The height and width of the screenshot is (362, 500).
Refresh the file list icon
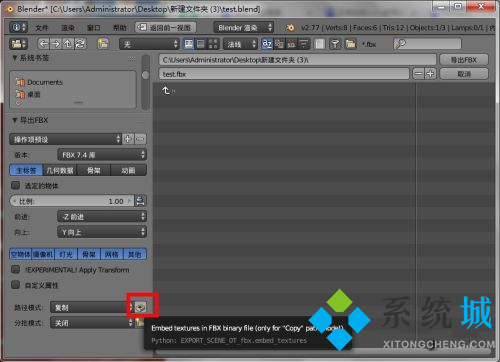80,44
